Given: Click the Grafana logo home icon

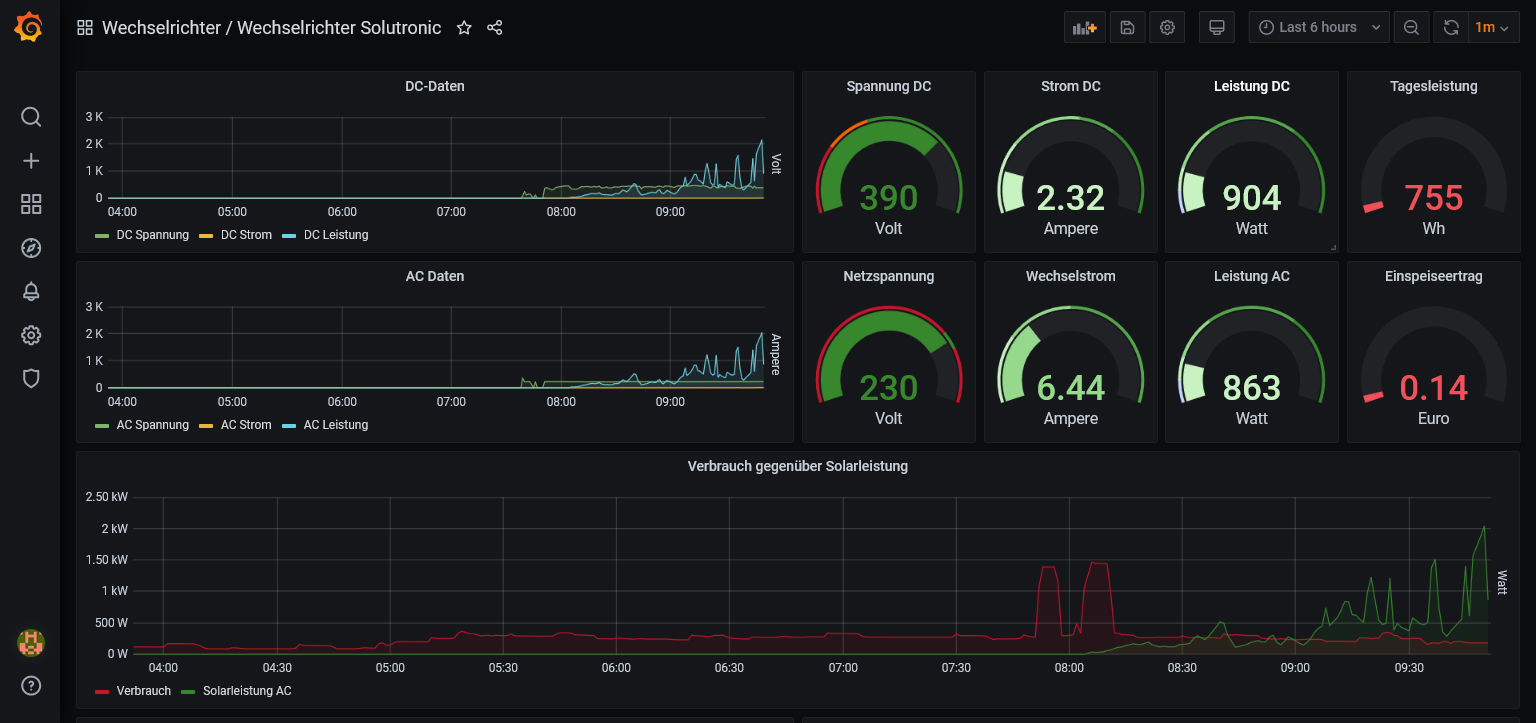Looking at the screenshot, I should click(29, 28).
